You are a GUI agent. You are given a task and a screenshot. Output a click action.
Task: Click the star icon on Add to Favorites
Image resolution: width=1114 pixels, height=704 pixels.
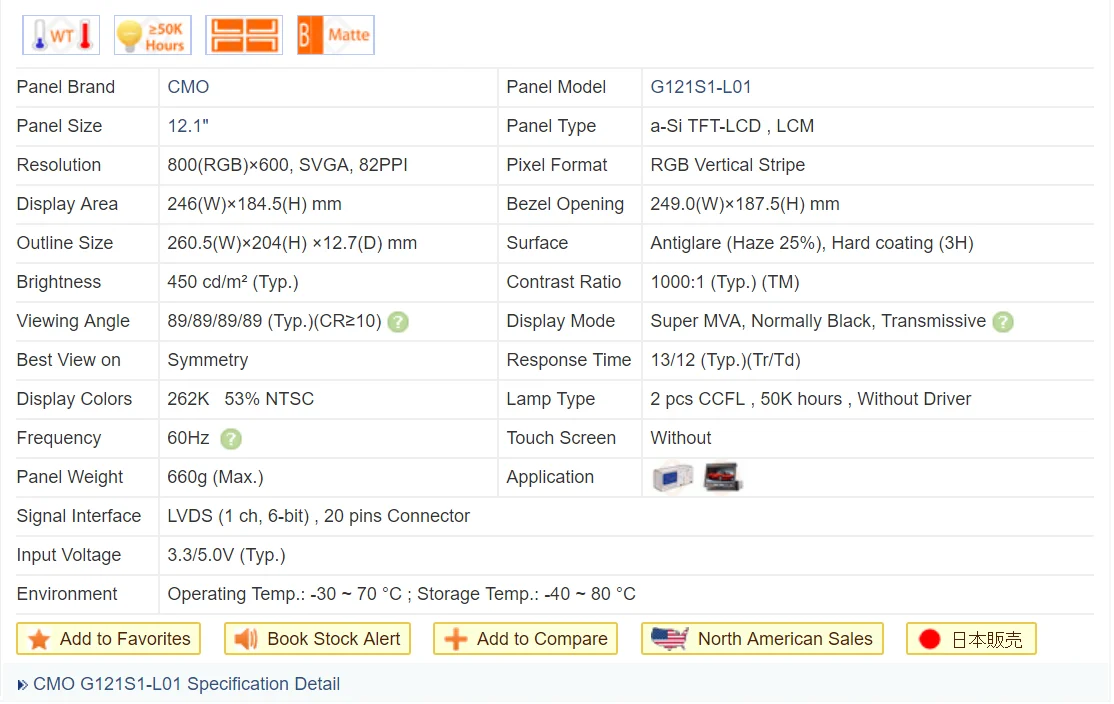click(x=39, y=639)
